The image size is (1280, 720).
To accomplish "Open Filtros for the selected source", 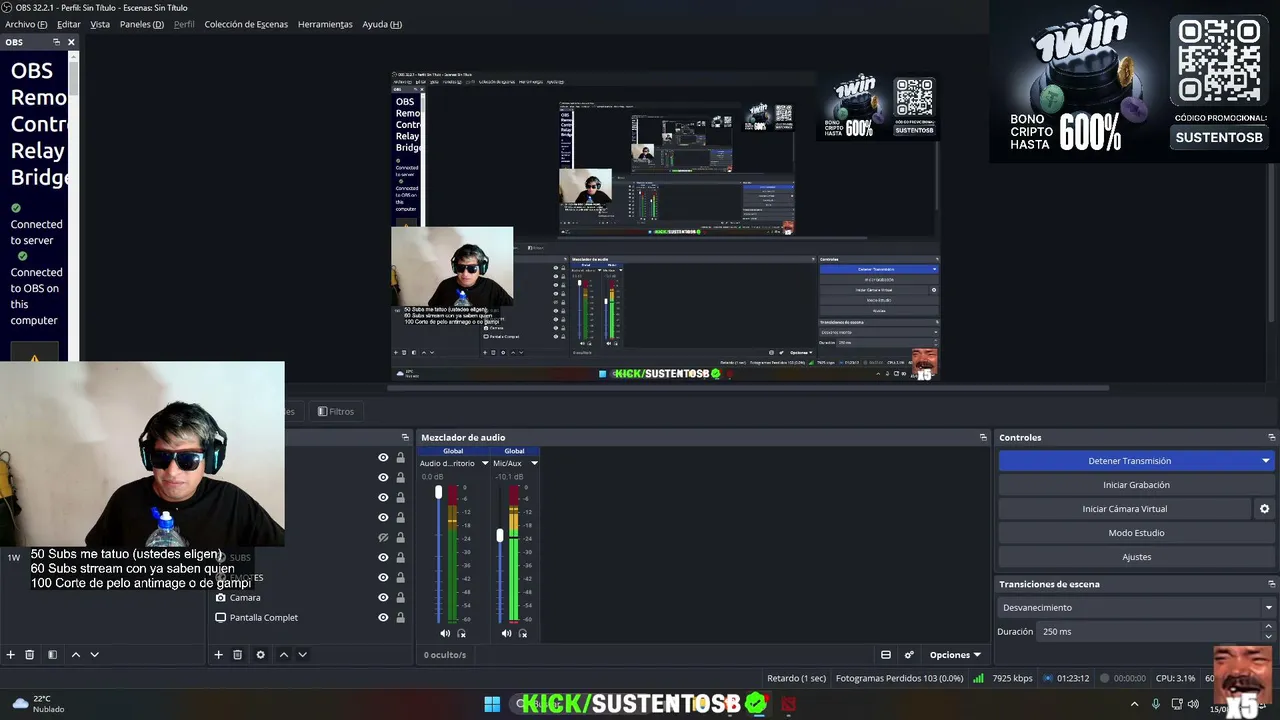I will point(336,411).
